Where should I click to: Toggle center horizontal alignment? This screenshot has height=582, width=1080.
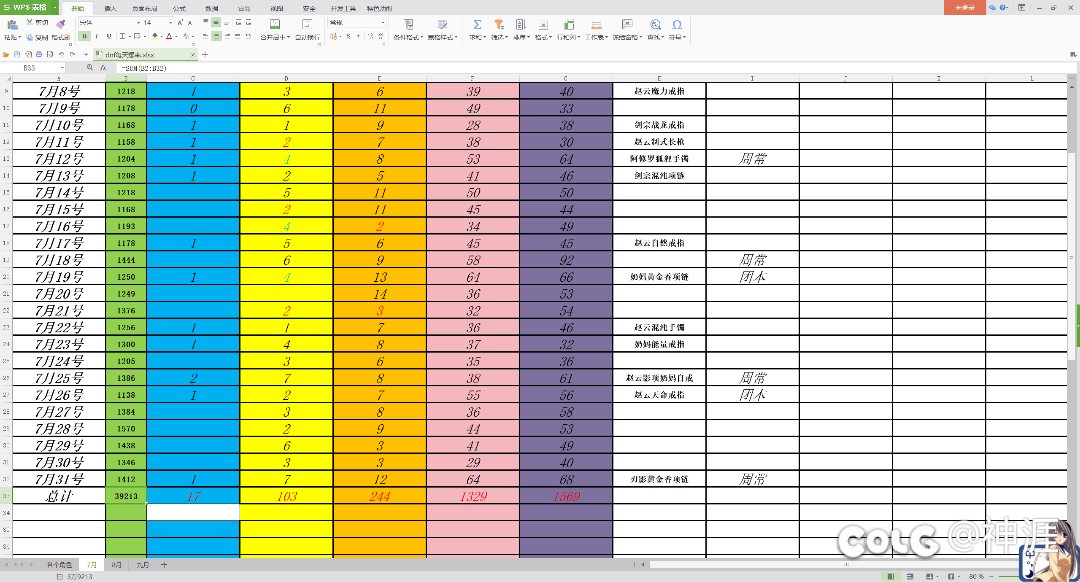click(x=216, y=36)
